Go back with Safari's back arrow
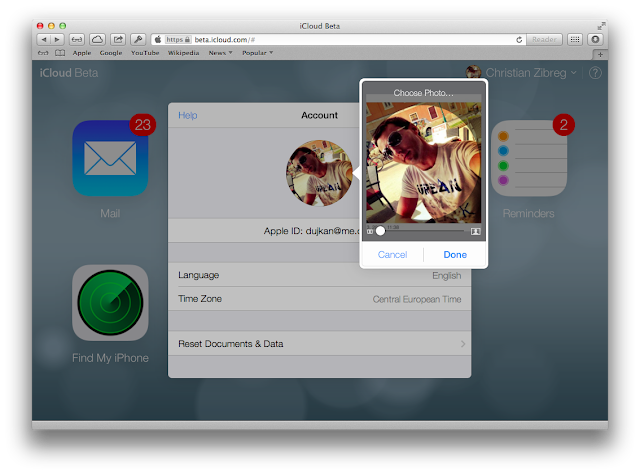640x474 pixels. 44,40
